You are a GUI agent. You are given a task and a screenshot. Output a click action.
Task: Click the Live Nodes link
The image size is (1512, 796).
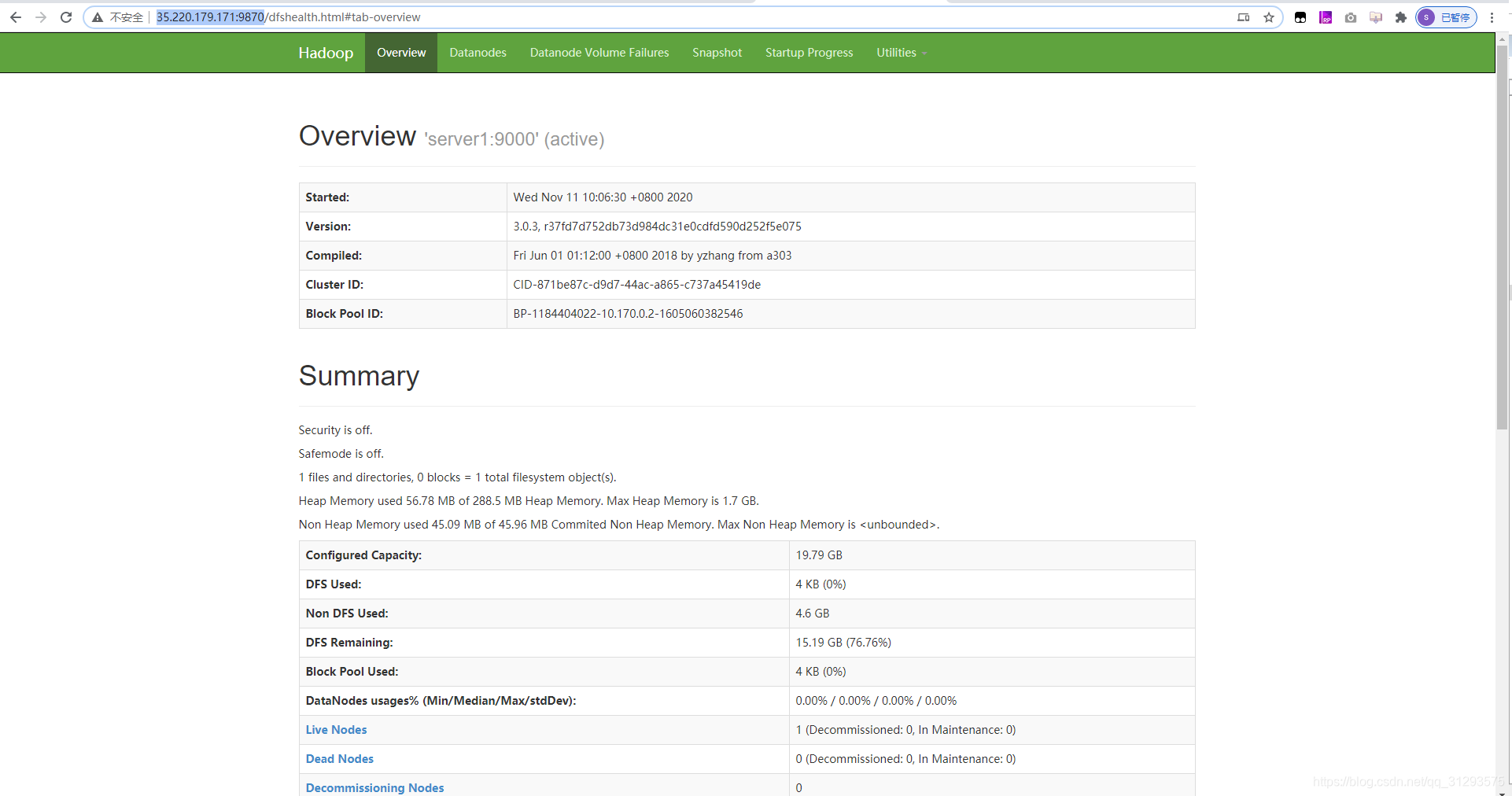click(336, 730)
